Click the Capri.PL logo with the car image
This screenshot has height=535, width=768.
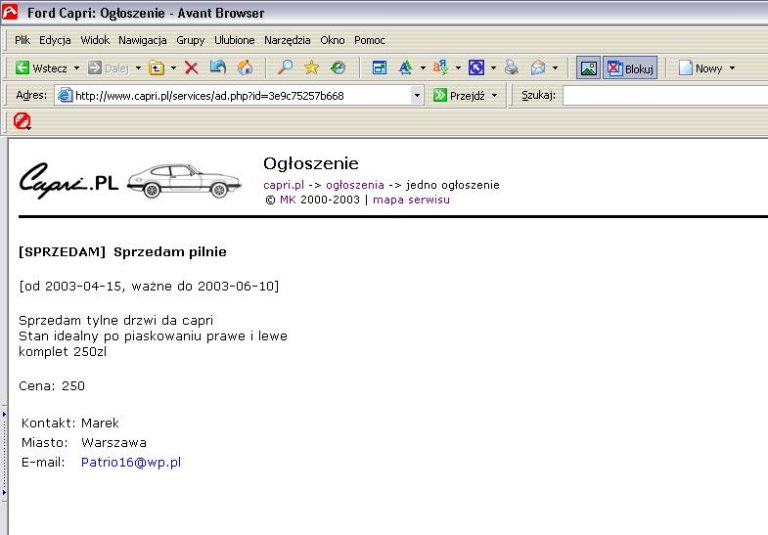[130, 181]
